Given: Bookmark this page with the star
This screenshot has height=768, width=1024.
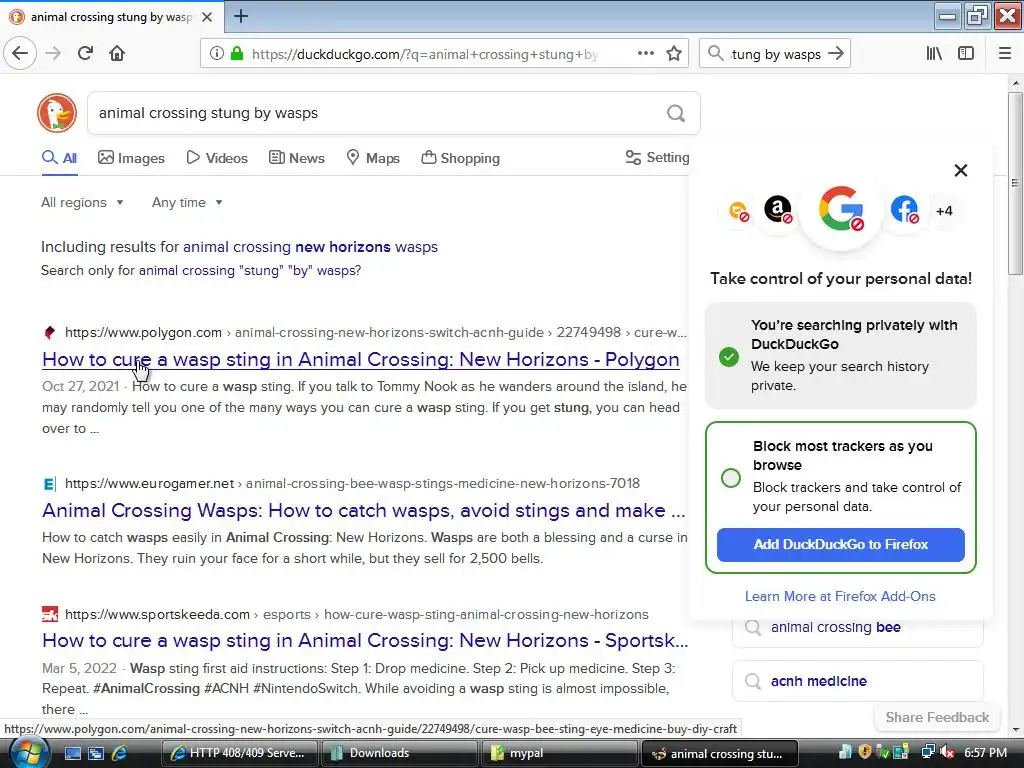Looking at the screenshot, I should pyautogui.click(x=674, y=54).
